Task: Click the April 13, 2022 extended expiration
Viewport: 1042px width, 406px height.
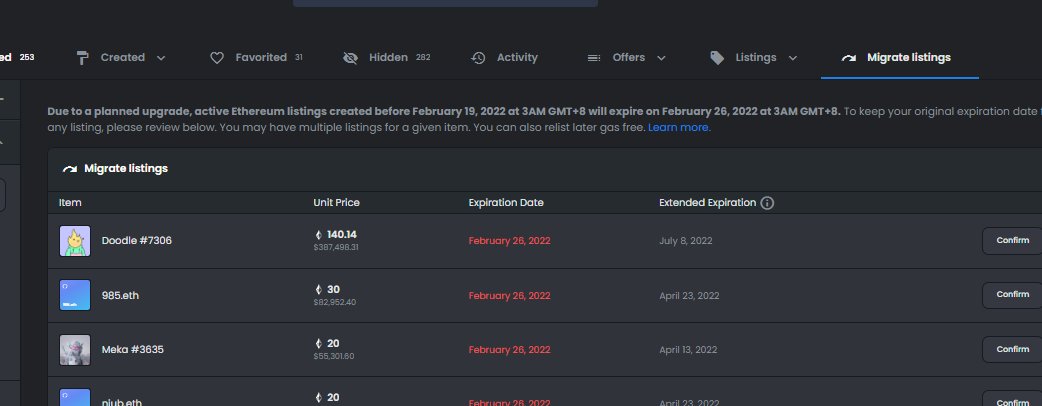Action: pos(688,350)
